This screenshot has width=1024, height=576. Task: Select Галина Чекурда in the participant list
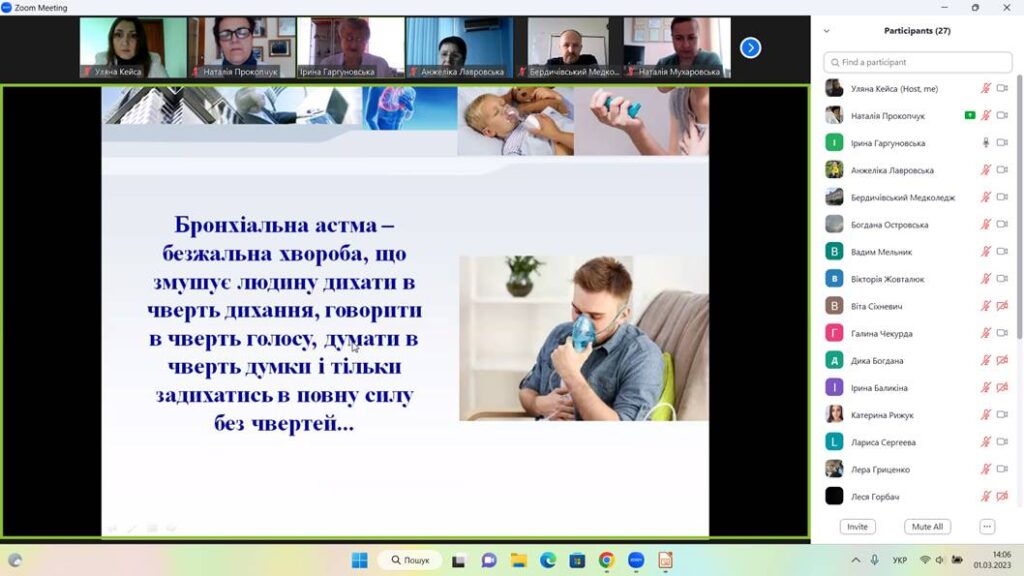(x=880, y=334)
